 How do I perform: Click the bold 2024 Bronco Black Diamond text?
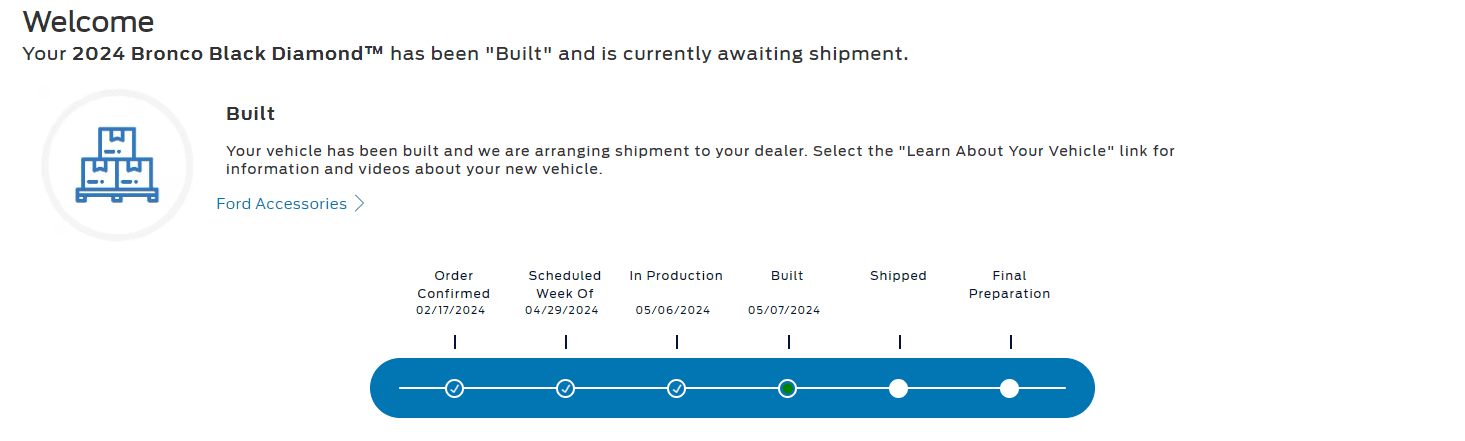[x=228, y=54]
